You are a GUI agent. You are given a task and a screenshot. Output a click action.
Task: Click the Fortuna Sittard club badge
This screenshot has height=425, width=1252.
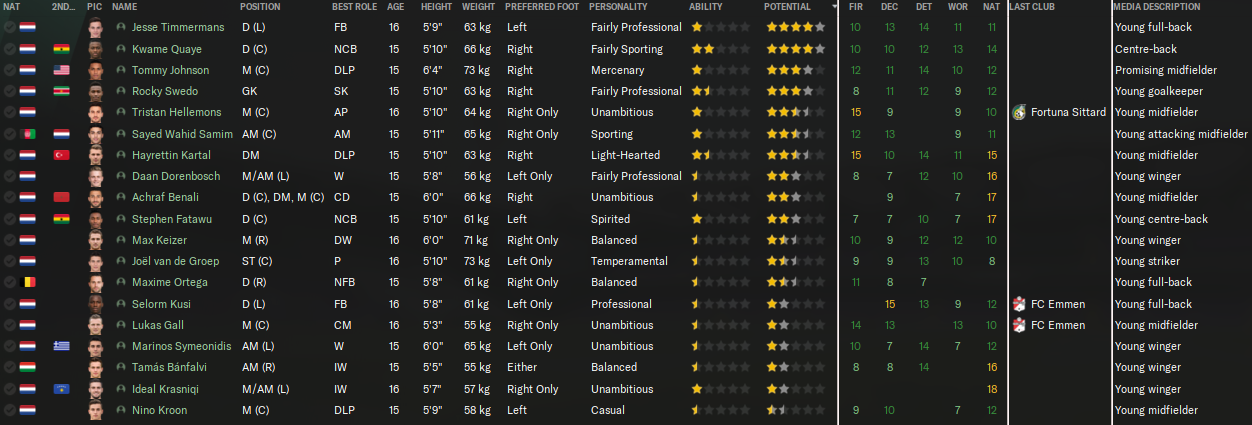coord(1018,112)
